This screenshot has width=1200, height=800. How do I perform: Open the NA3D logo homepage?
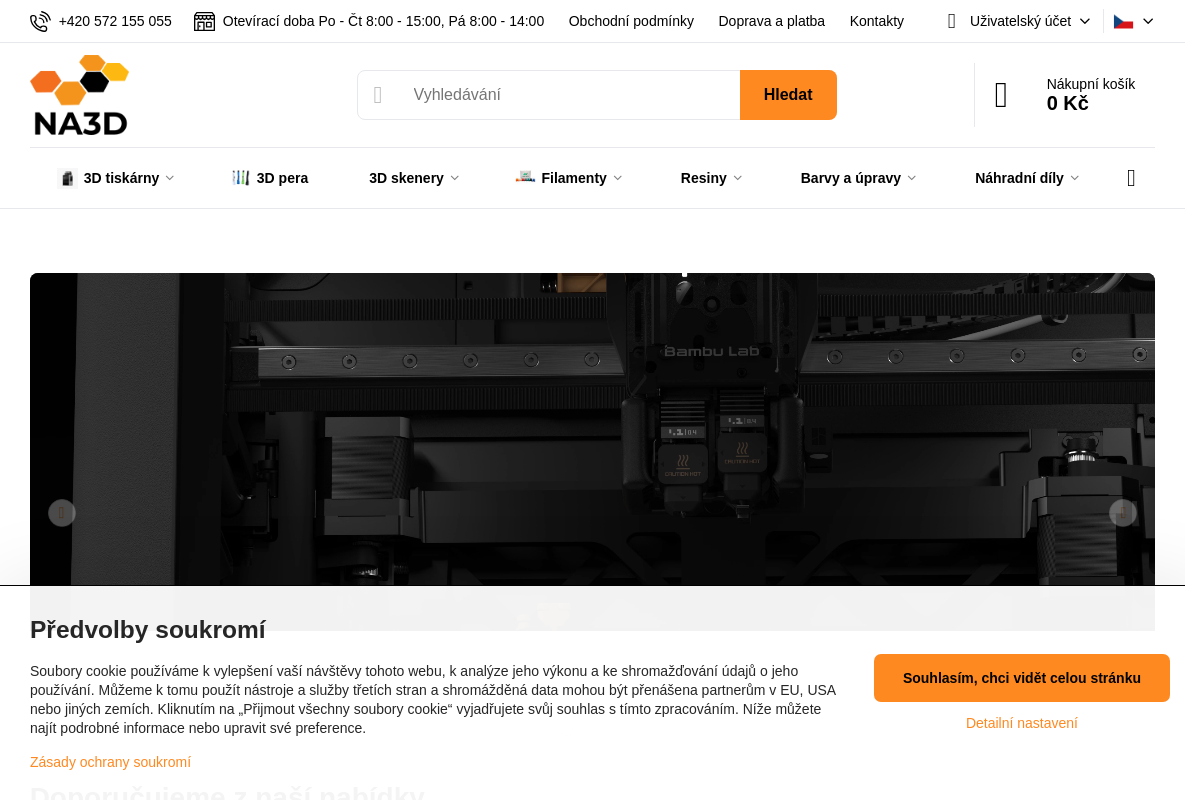point(80,95)
